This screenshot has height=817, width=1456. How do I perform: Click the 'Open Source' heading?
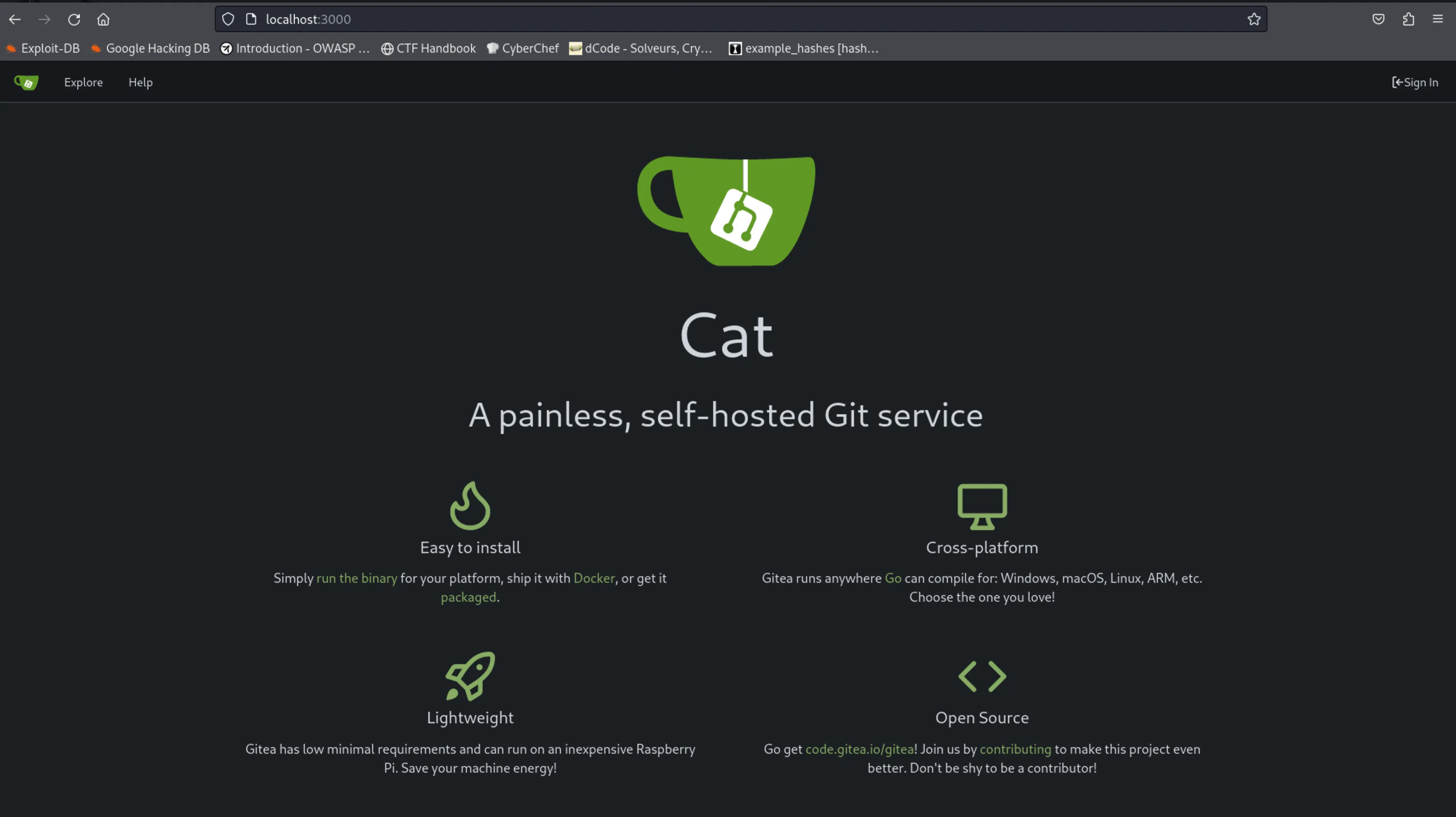pos(982,718)
